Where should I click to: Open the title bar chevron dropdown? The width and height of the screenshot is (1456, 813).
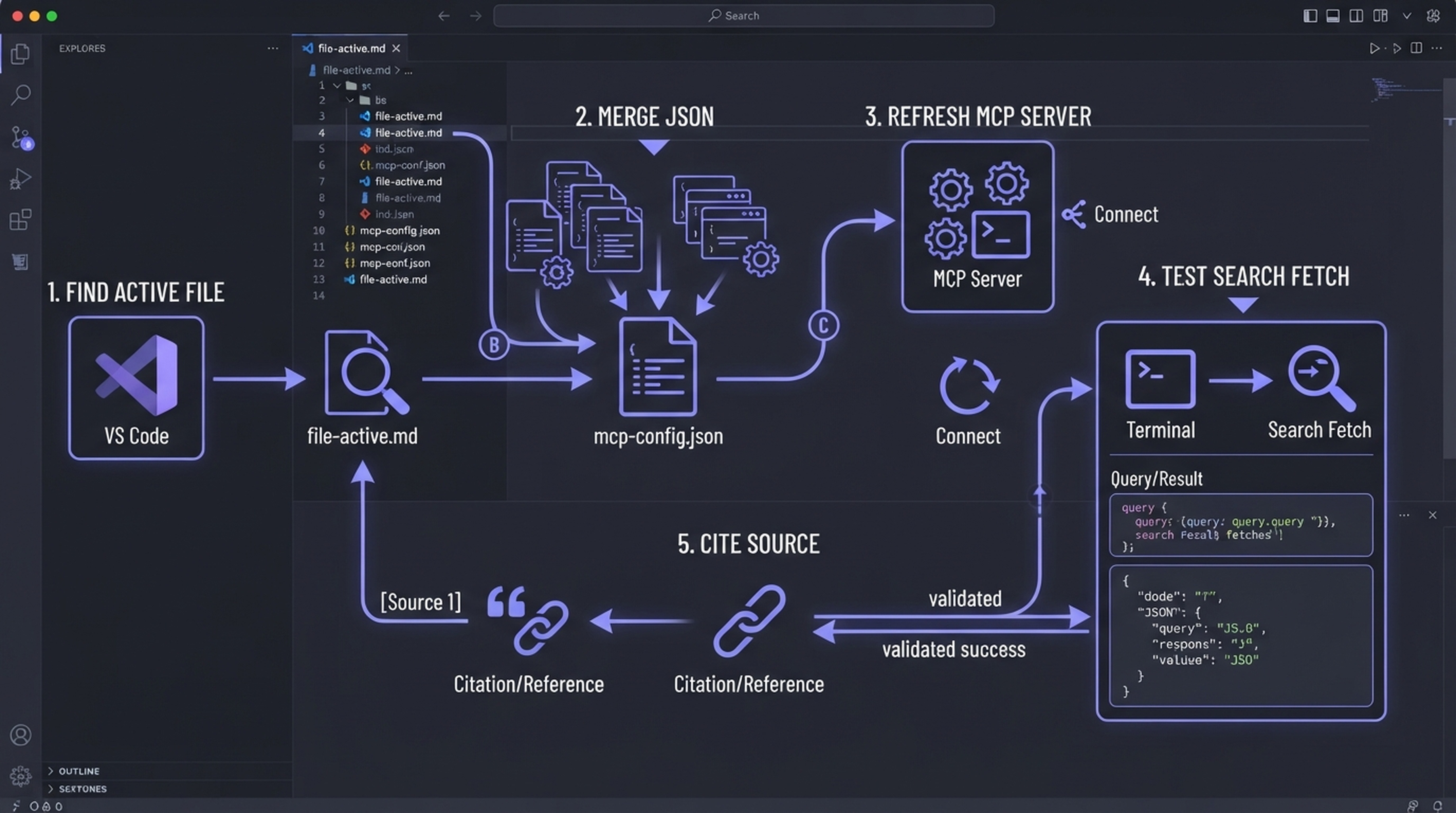[1407, 16]
